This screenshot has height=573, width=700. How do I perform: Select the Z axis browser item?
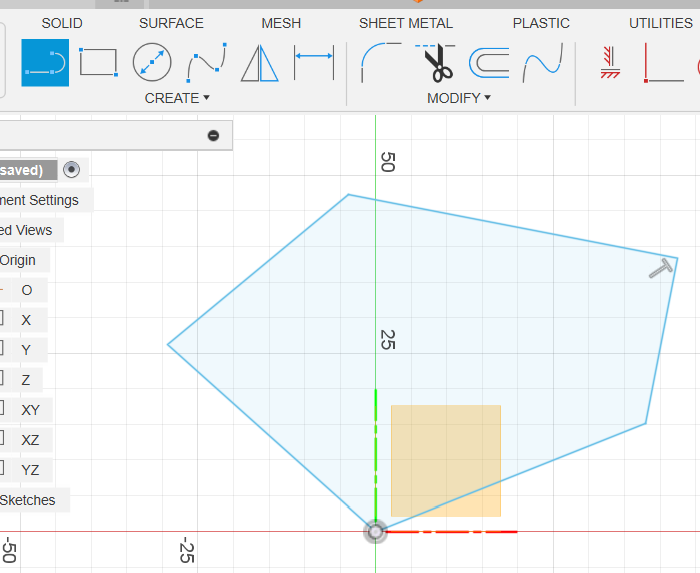[x=26, y=380]
